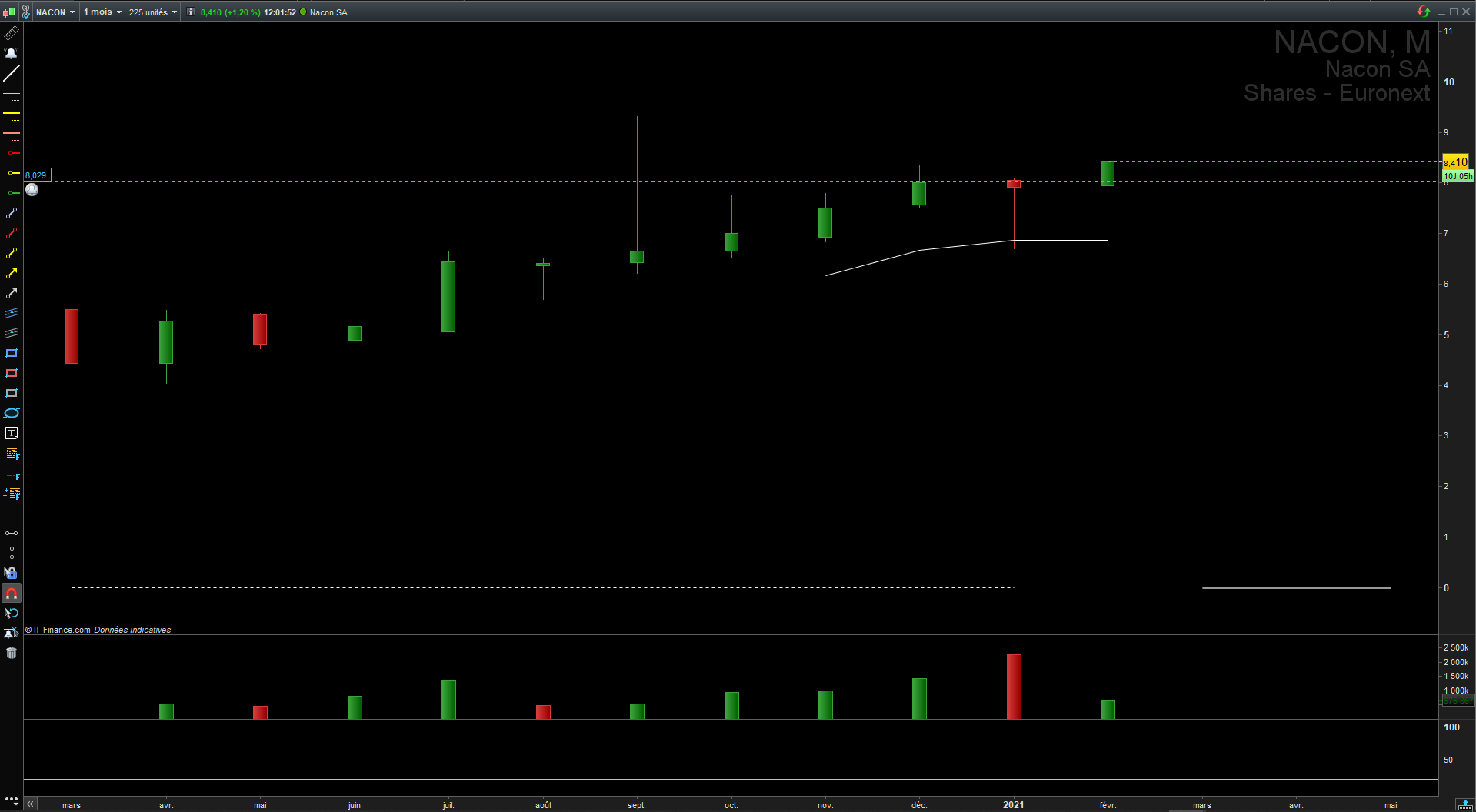Click the delete alerts bell tool
1476x812 pixels.
click(12, 633)
